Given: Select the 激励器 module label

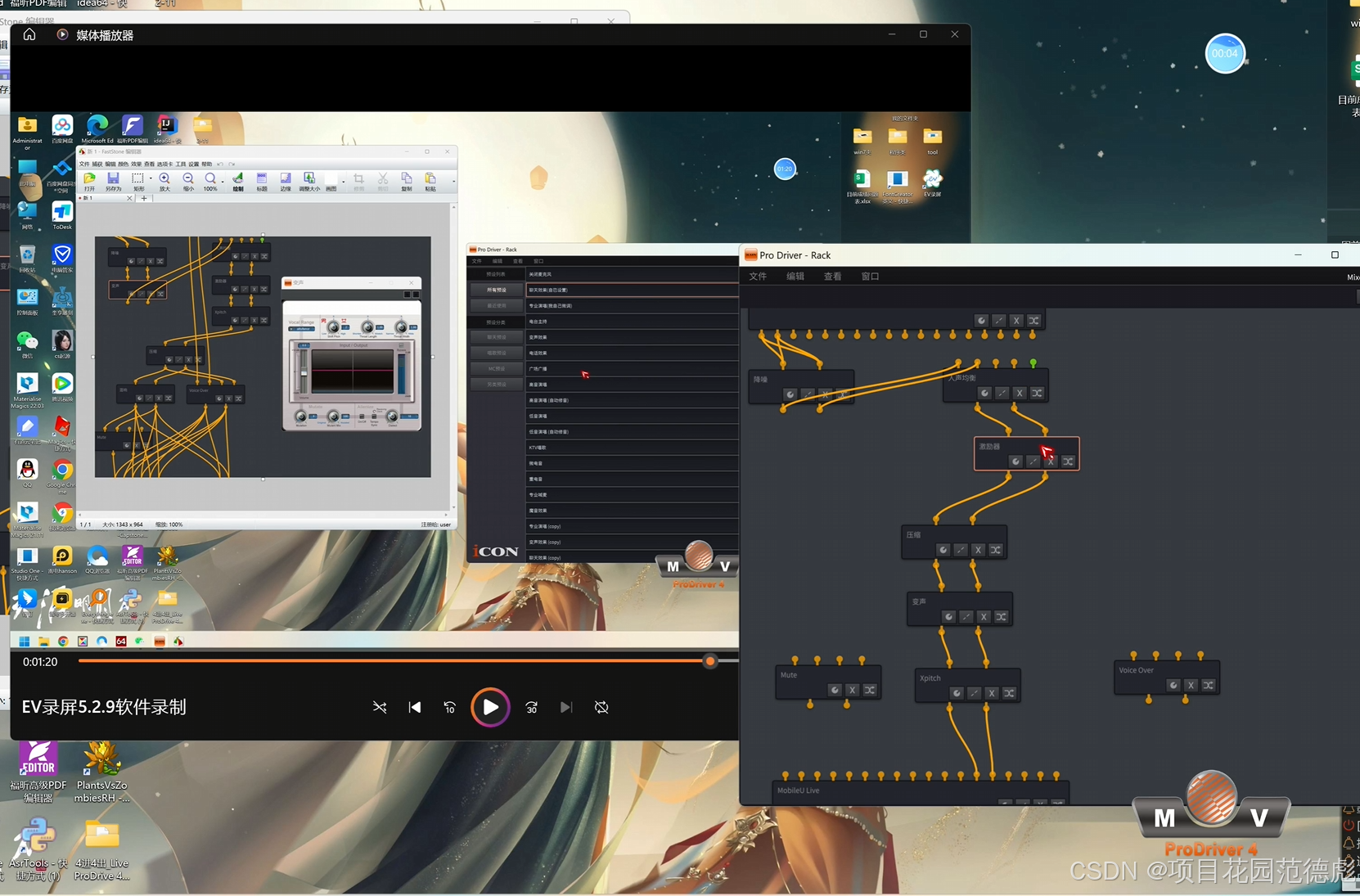Looking at the screenshot, I should pyautogui.click(x=989, y=447).
